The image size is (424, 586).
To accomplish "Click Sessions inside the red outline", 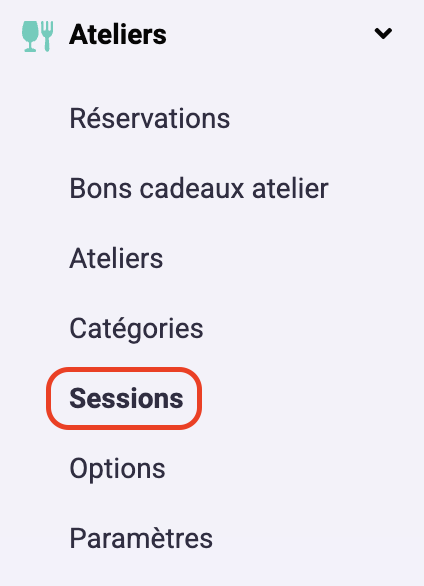I will [x=126, y=398].
